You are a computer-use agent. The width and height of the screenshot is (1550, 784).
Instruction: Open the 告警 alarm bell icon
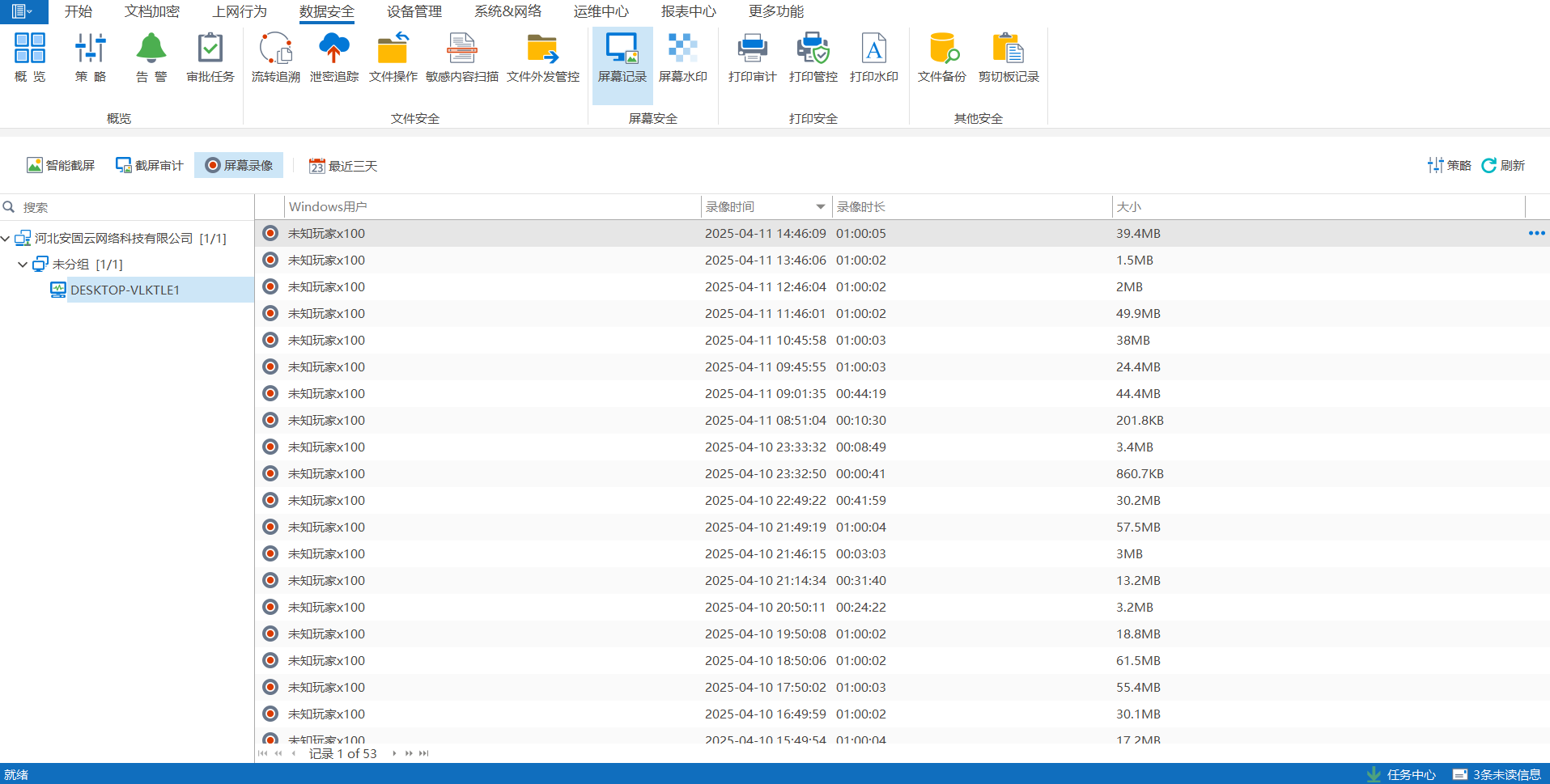coord(151,57)
